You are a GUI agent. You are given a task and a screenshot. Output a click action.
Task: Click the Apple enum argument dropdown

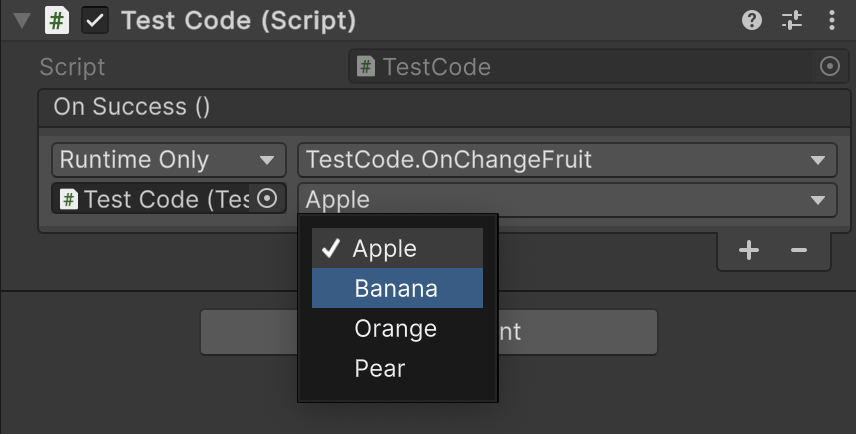coord(566,199)
